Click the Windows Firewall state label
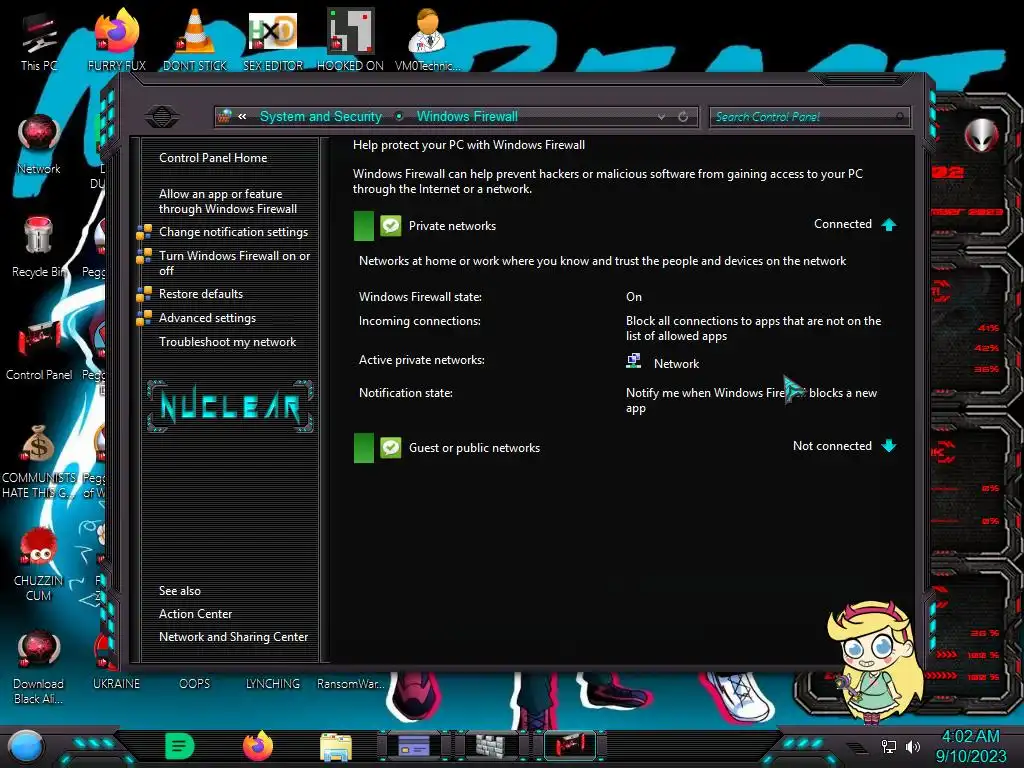The width and height of the screenshot is (1024, 768). pyautogui.click(x=420, y=297)
